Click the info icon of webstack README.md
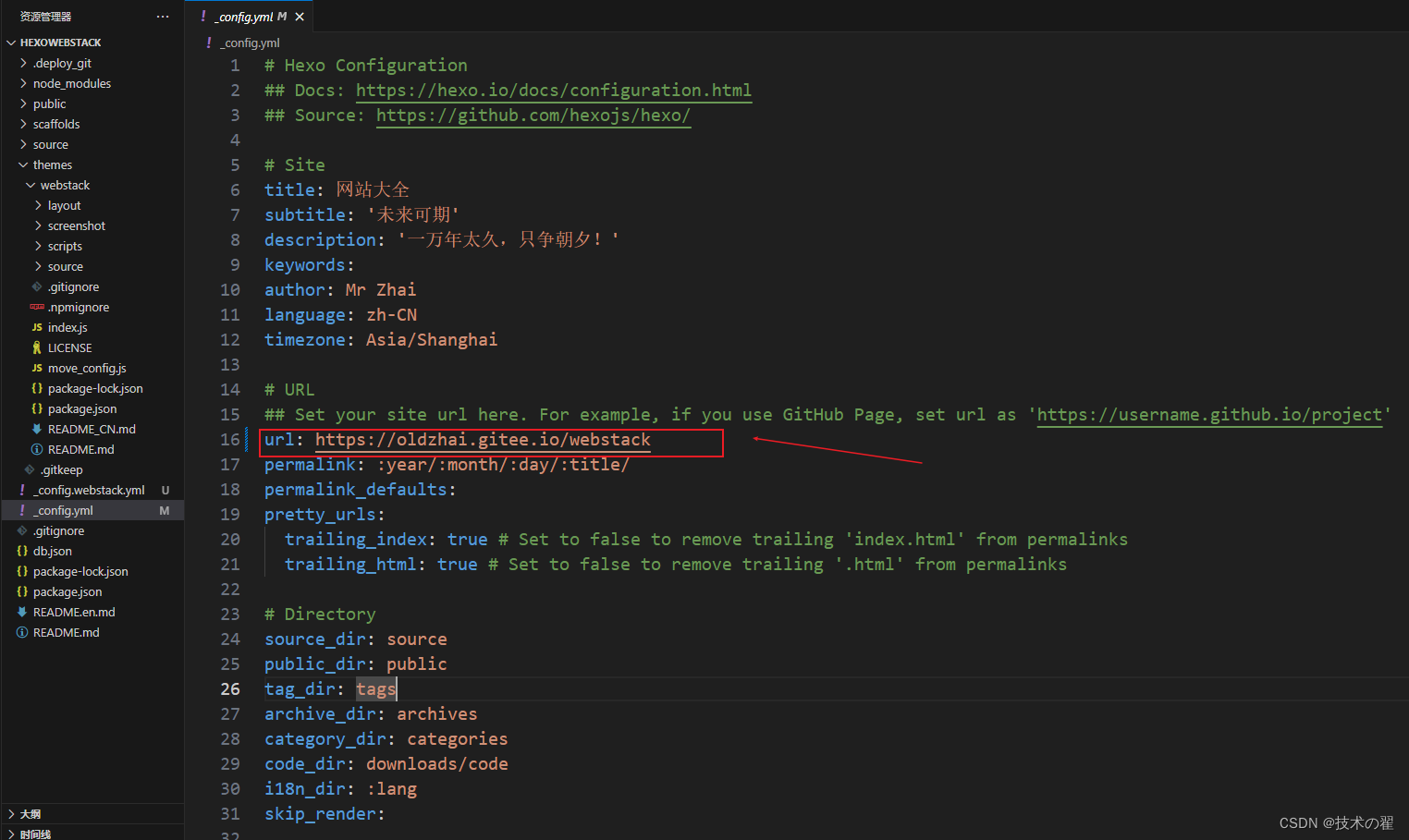1409x840 pixels. coord(37,449)
